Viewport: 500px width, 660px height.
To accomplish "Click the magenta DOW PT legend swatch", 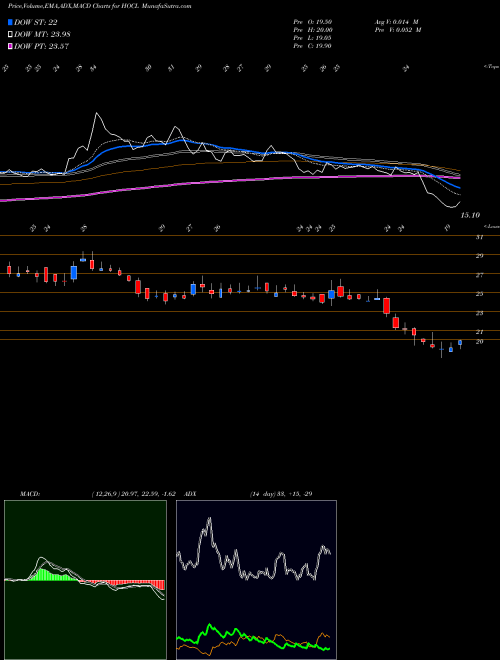I will pyautogui.click(x=10, y=46).
